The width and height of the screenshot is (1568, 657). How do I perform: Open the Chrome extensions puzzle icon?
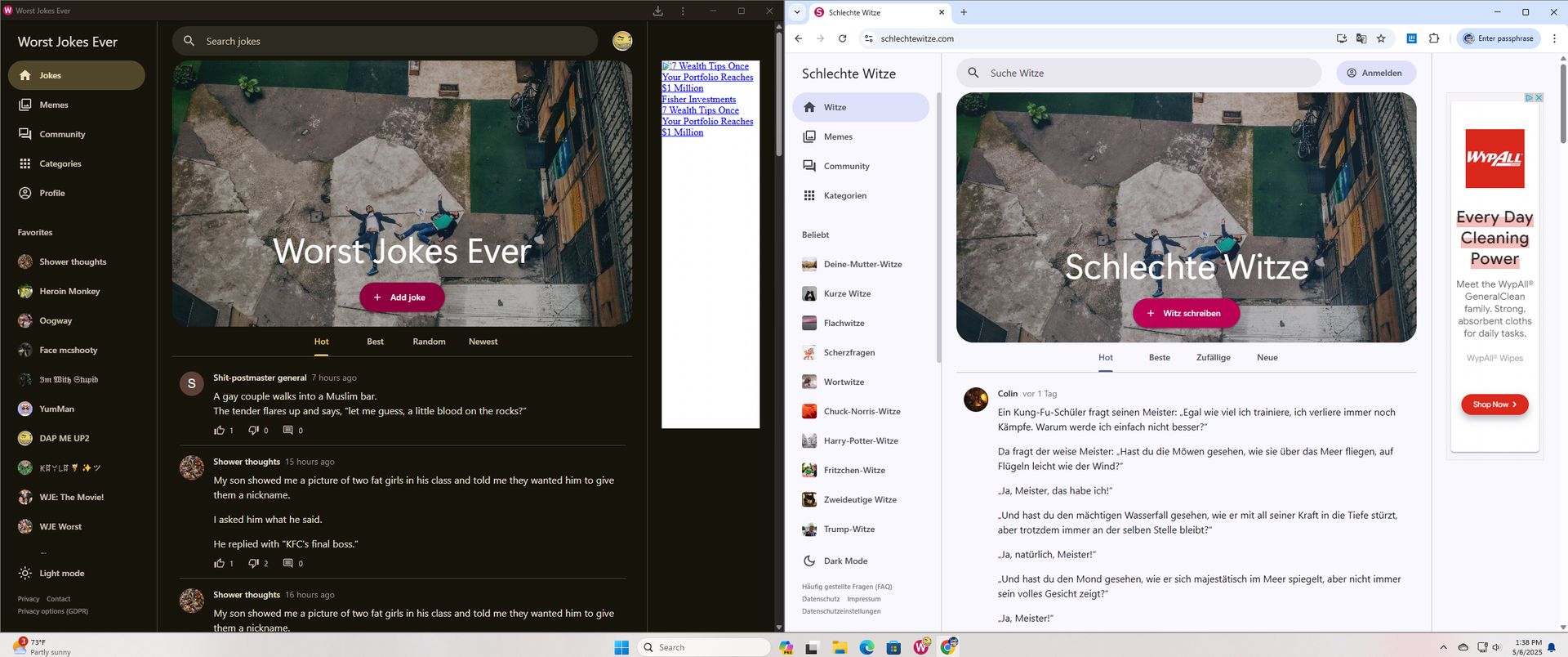point(1434,38)
